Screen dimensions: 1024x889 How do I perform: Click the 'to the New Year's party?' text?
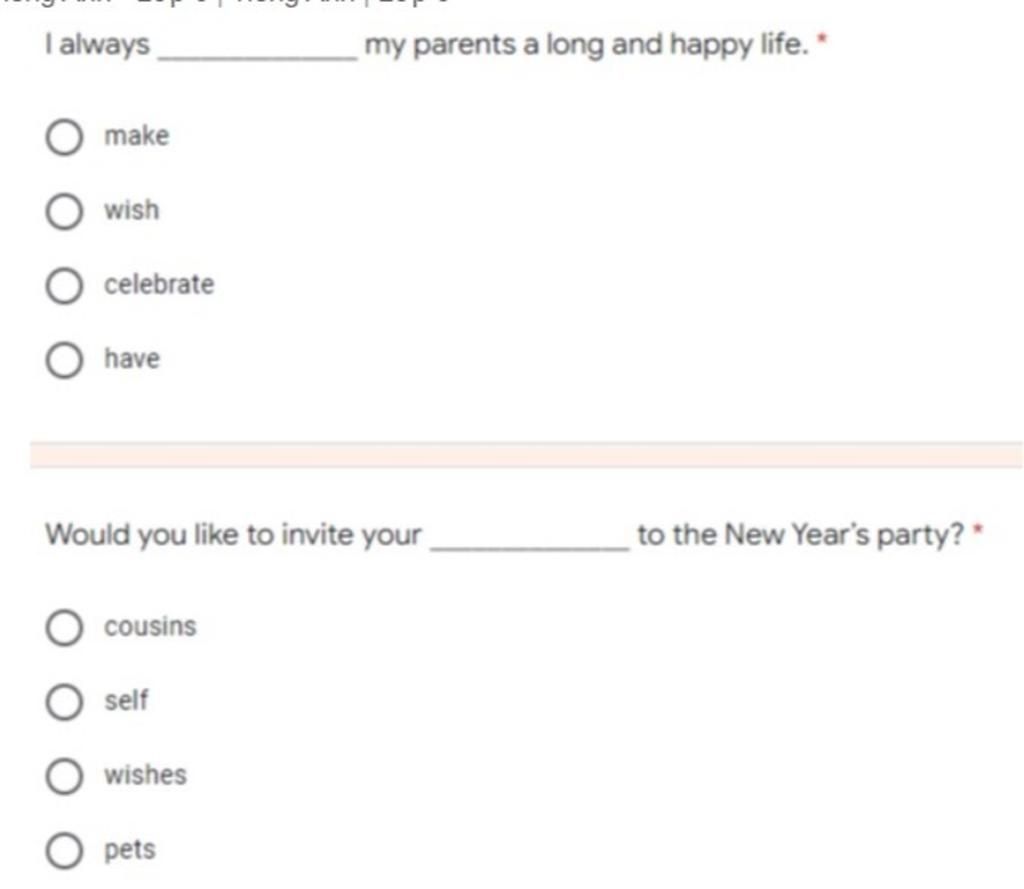pos(801,535)
